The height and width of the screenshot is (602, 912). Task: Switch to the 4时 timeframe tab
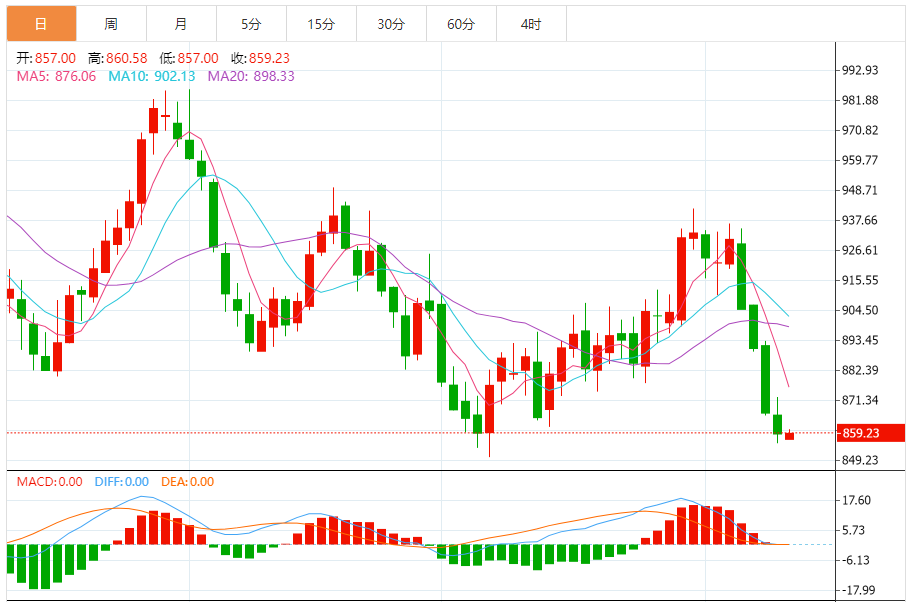(531, 24)
